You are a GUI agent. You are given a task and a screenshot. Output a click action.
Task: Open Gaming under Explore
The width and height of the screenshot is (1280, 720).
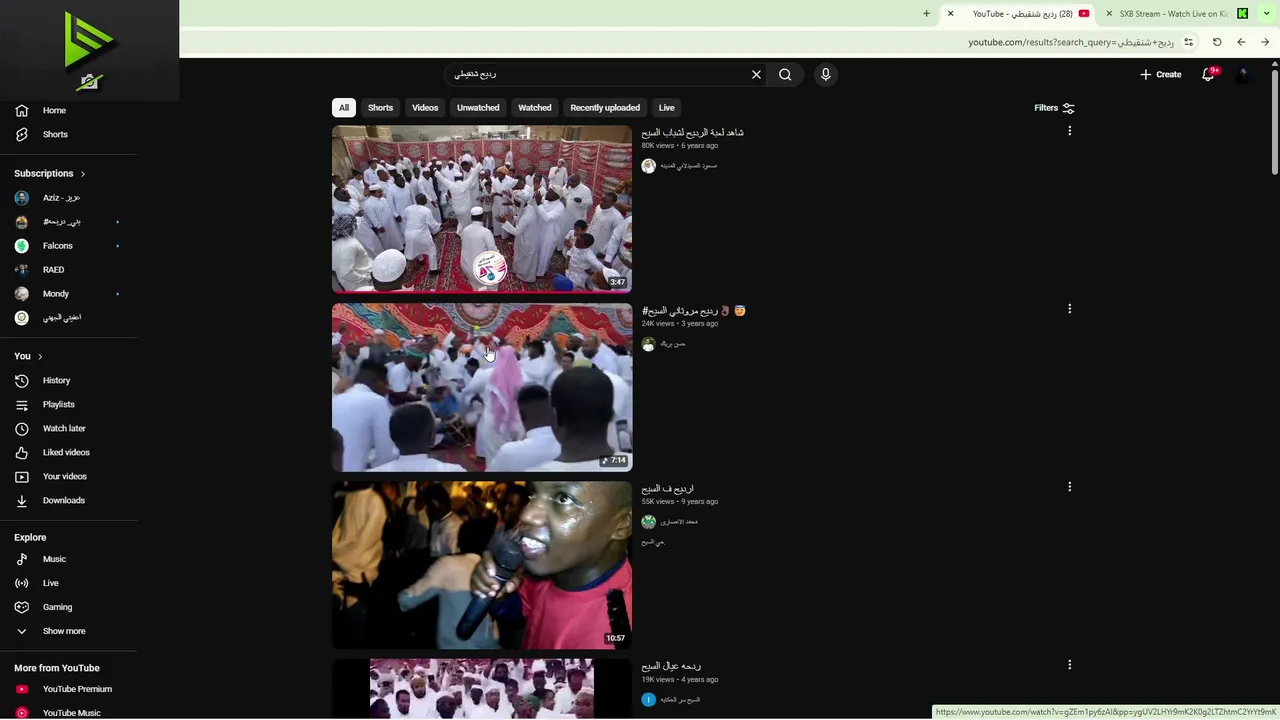click(x=57, y=607)
